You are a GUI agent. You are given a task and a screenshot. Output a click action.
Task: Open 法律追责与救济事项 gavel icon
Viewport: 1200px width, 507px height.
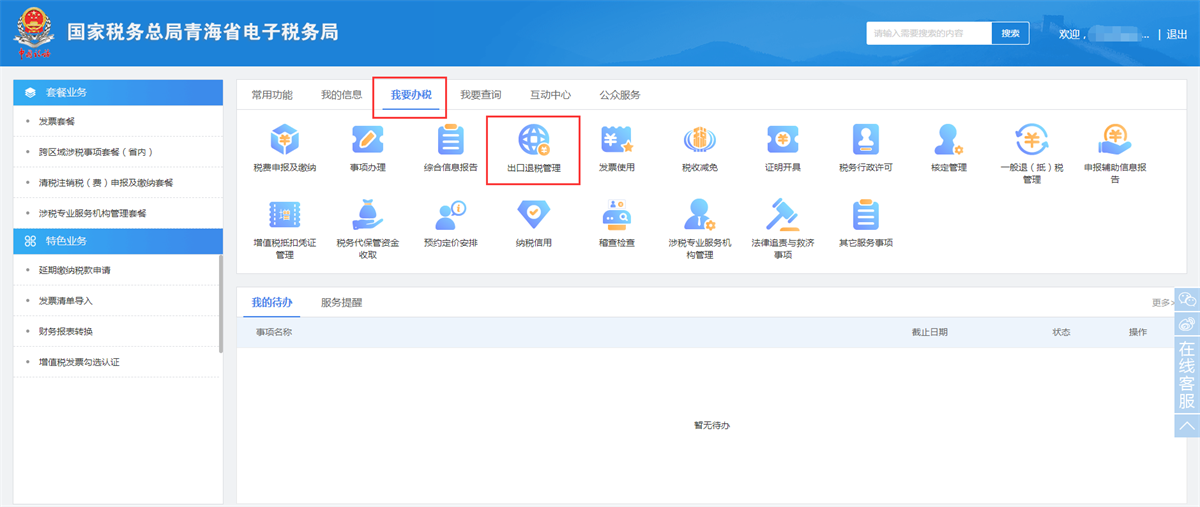(x=783, y=216)
